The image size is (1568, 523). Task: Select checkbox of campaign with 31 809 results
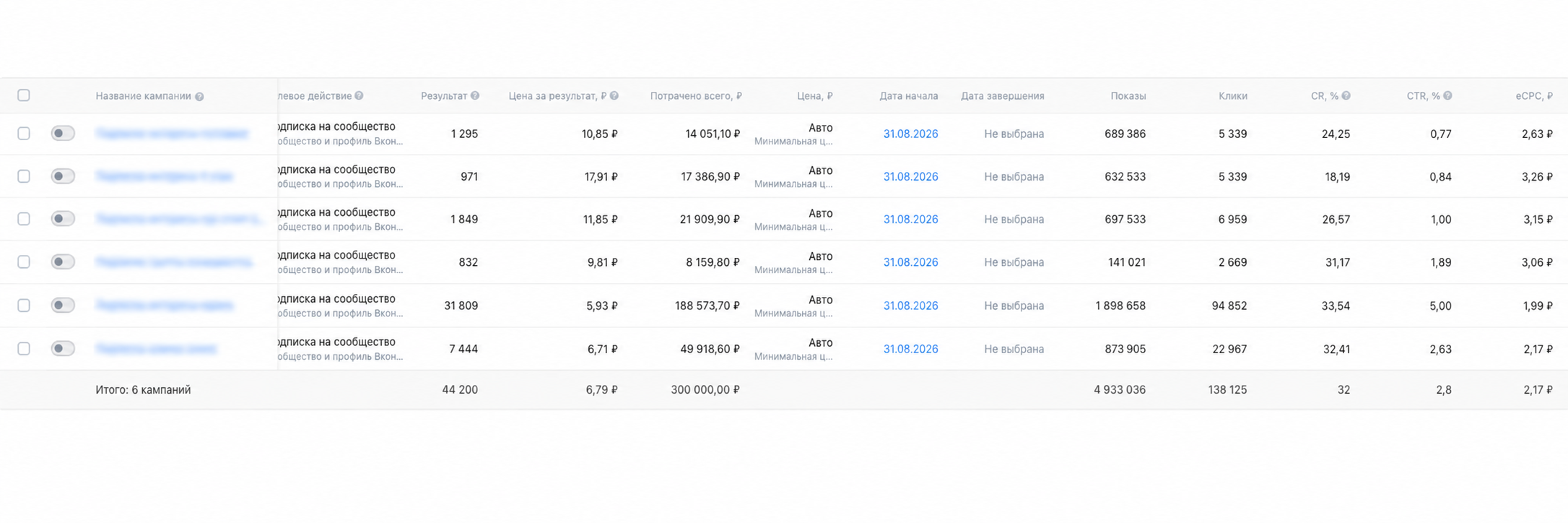(24, 306)
